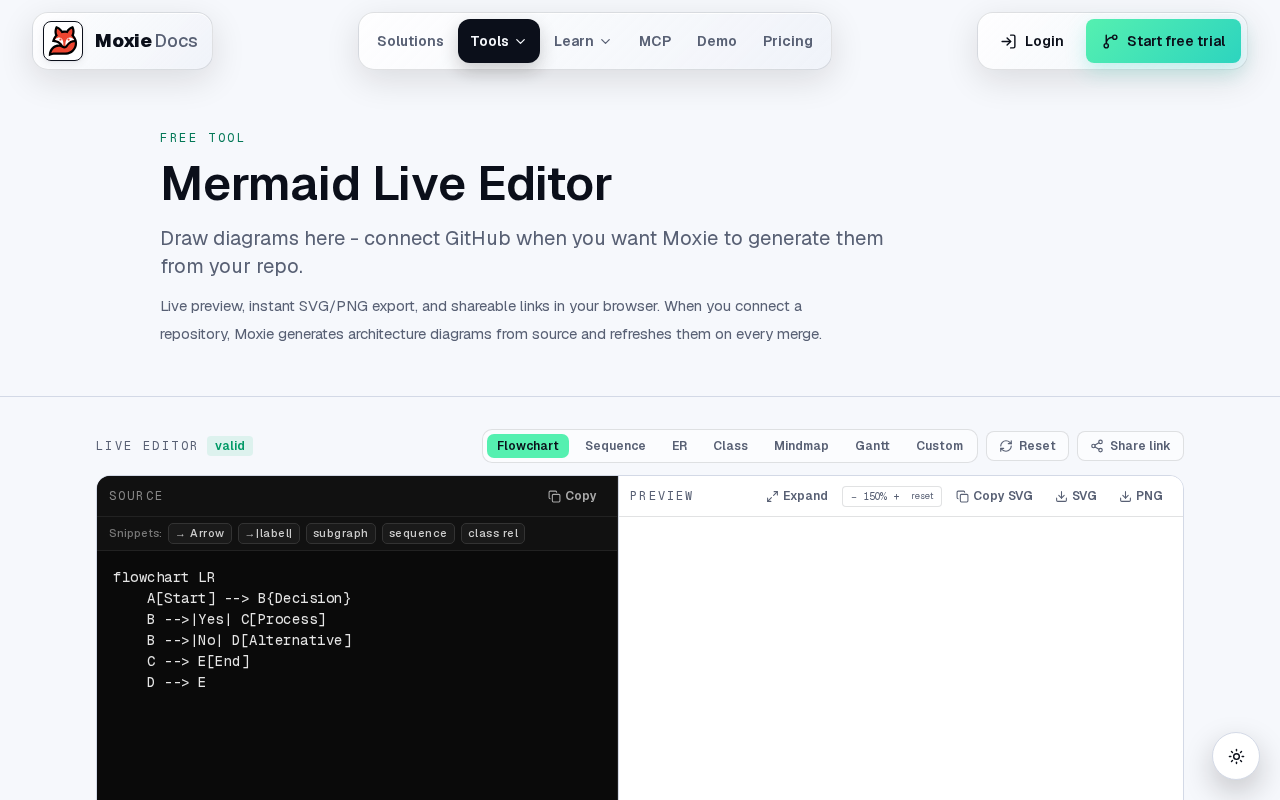Open the Gantt diagram tab
The width and height of the screenshot is (1280, 800).
872,446
